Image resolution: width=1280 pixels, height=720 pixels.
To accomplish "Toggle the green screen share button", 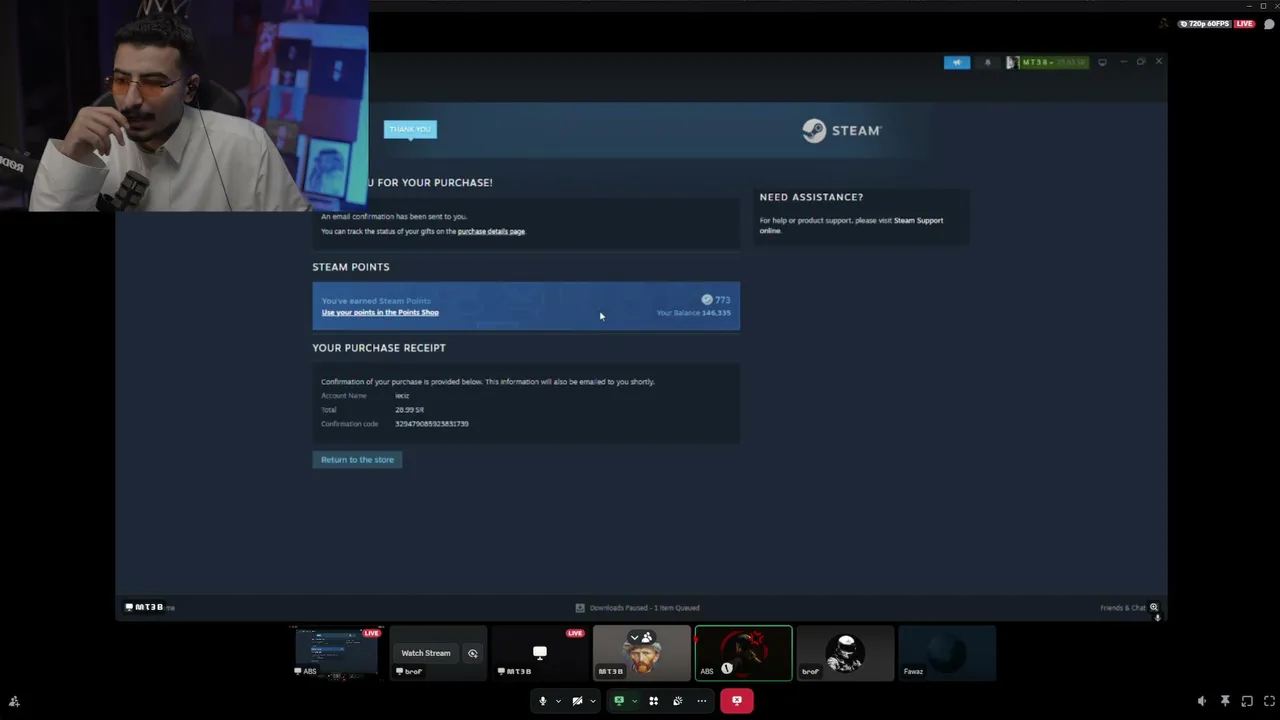I will pos(619,701).
